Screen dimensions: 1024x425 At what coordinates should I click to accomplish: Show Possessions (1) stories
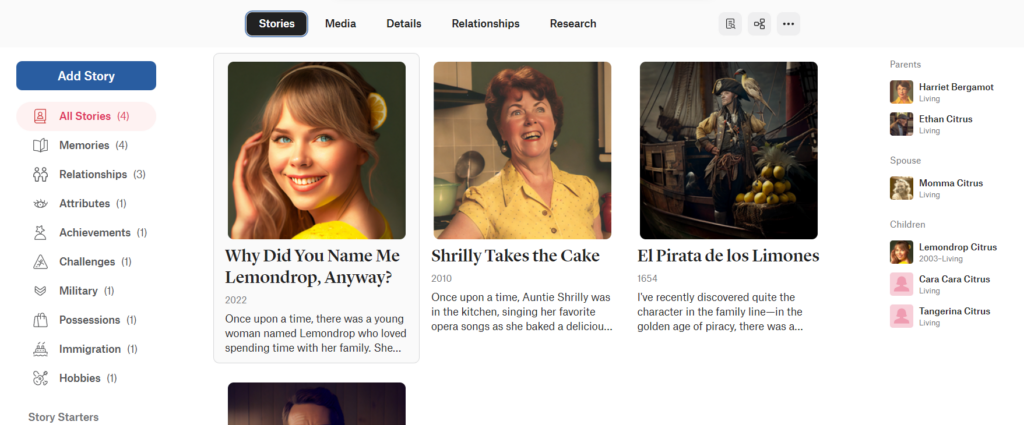click(86, 320)
